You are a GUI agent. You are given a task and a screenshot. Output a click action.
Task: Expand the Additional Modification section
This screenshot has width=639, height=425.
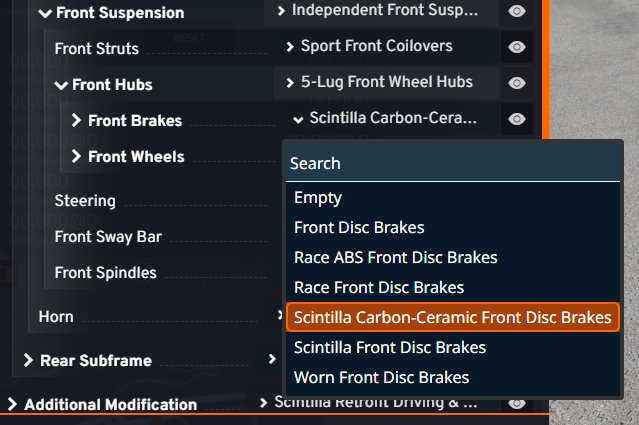(x=12, y=405)
